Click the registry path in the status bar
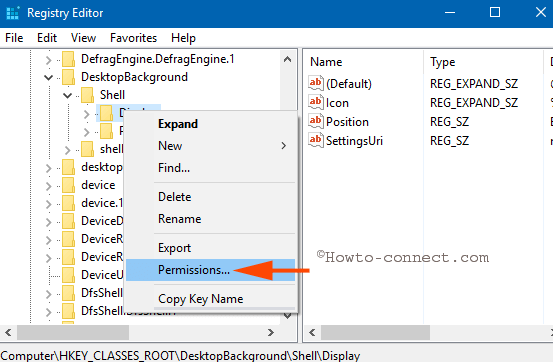Screen dimensions: 553x362 180,356
